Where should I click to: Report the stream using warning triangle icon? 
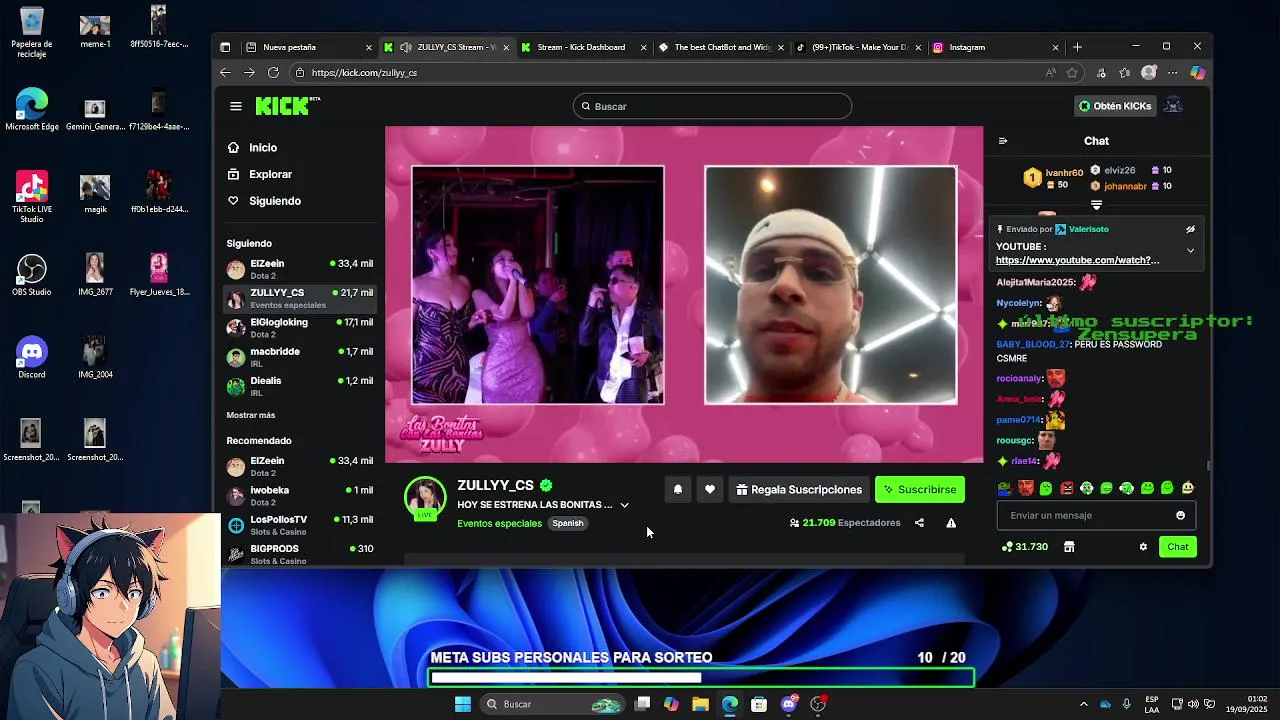pyautogui.click(x=951, y=523)
